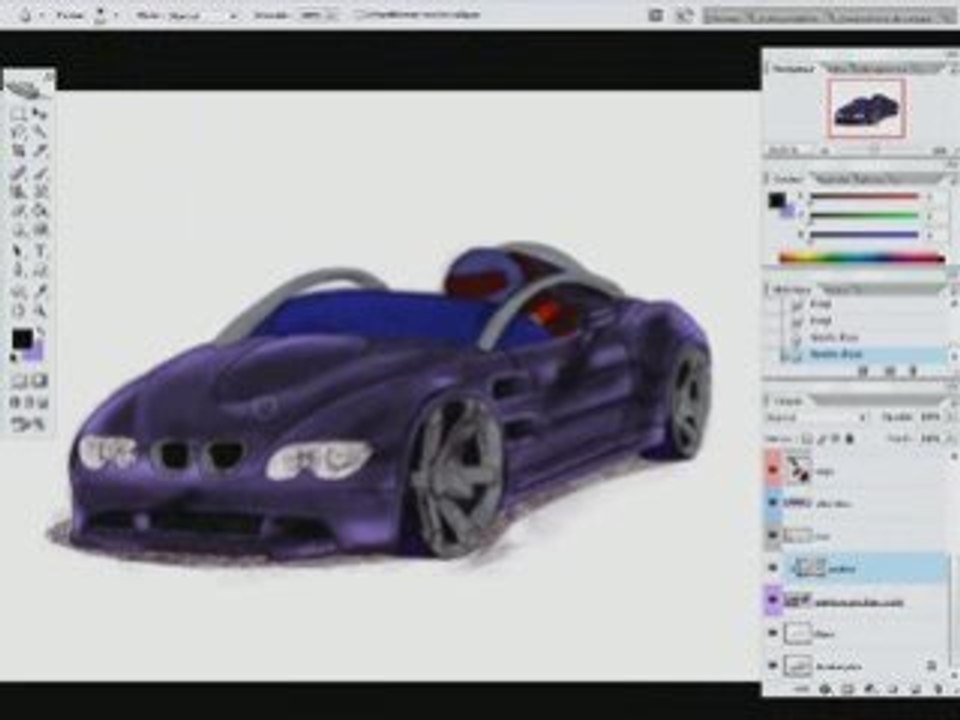This screenshot has width=960, height=720.
Task: Select the Rectangular Marquee tool
Action: 19,113
